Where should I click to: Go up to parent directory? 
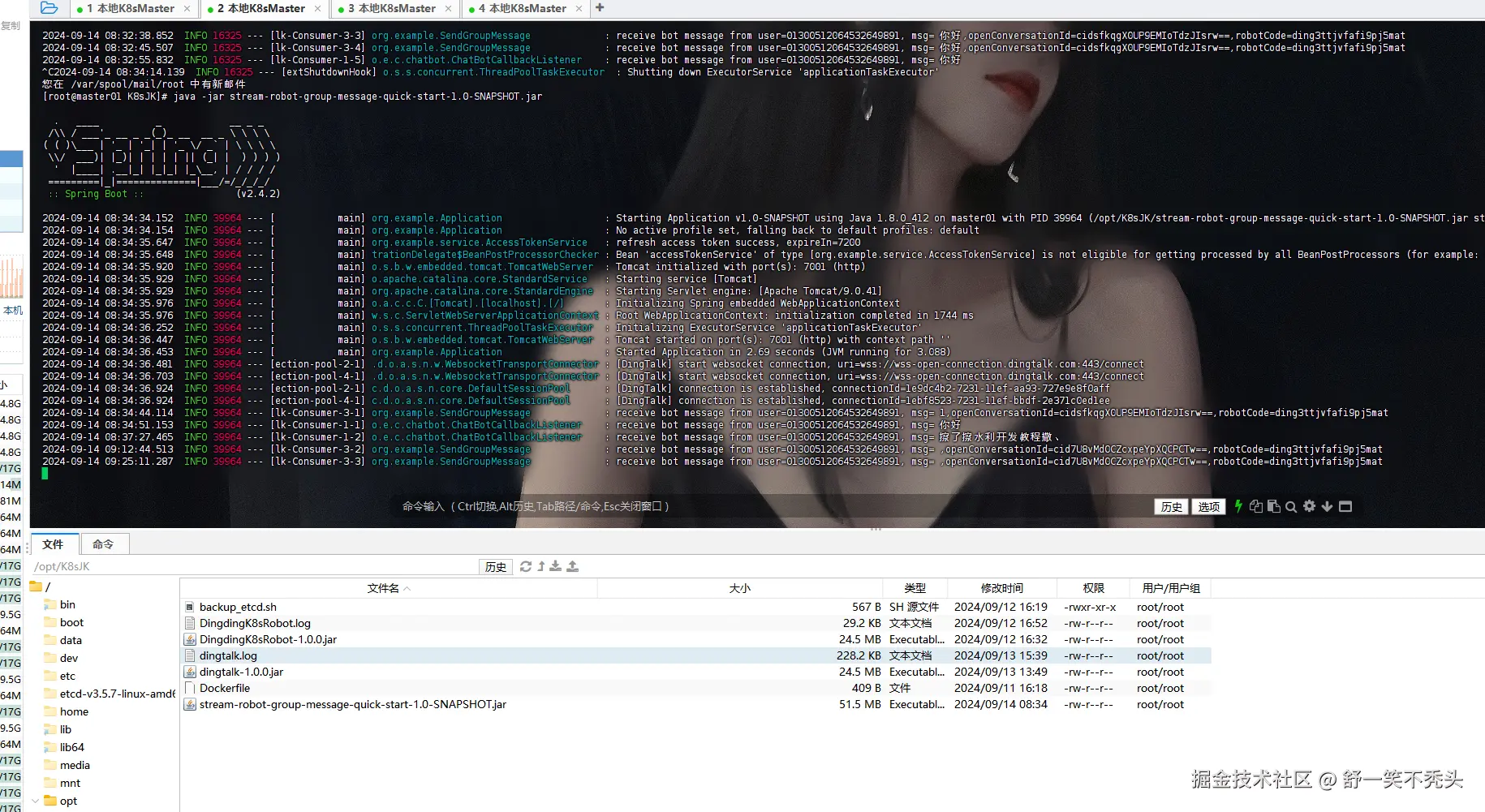click(540, 566)
